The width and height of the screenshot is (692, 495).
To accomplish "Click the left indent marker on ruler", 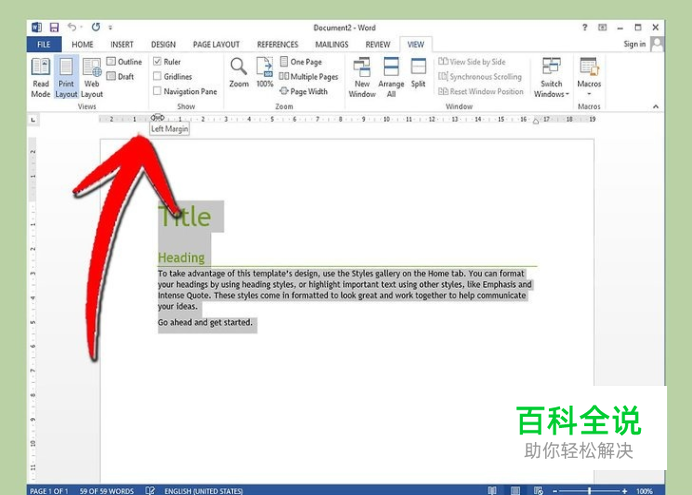I will pyautogui.click(x=158, y=117).
